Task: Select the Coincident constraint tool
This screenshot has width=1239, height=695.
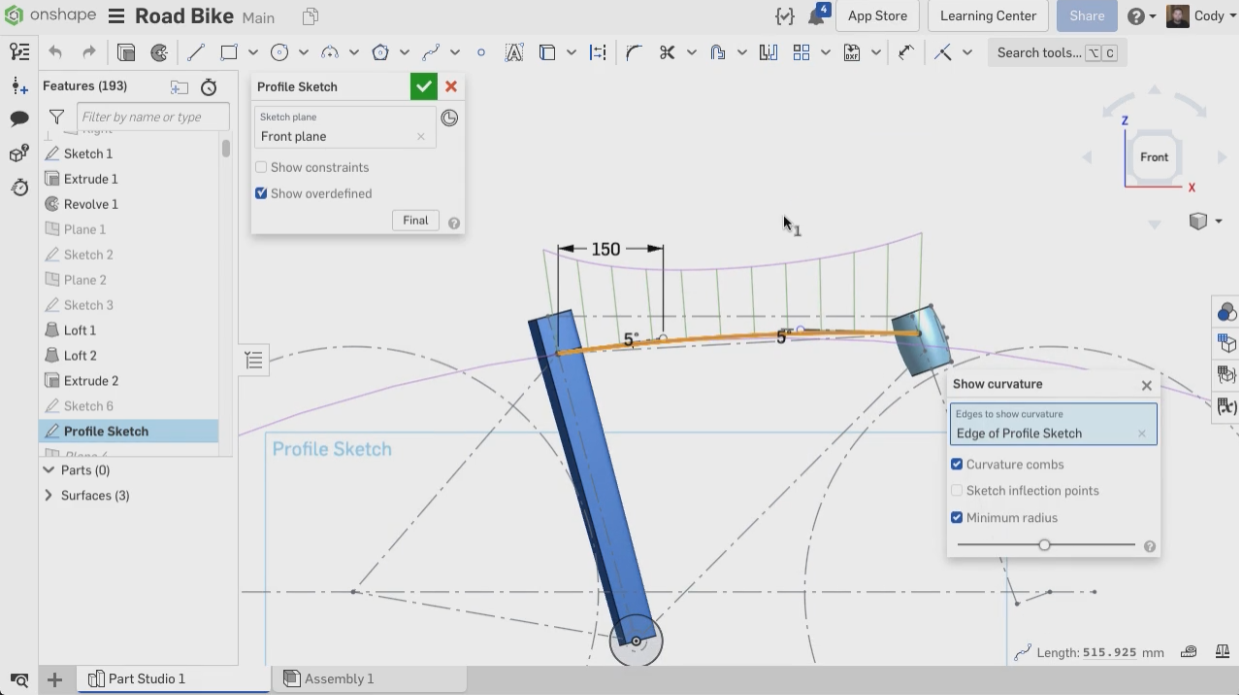Action: pyautogui.click(x=942, y=53)
